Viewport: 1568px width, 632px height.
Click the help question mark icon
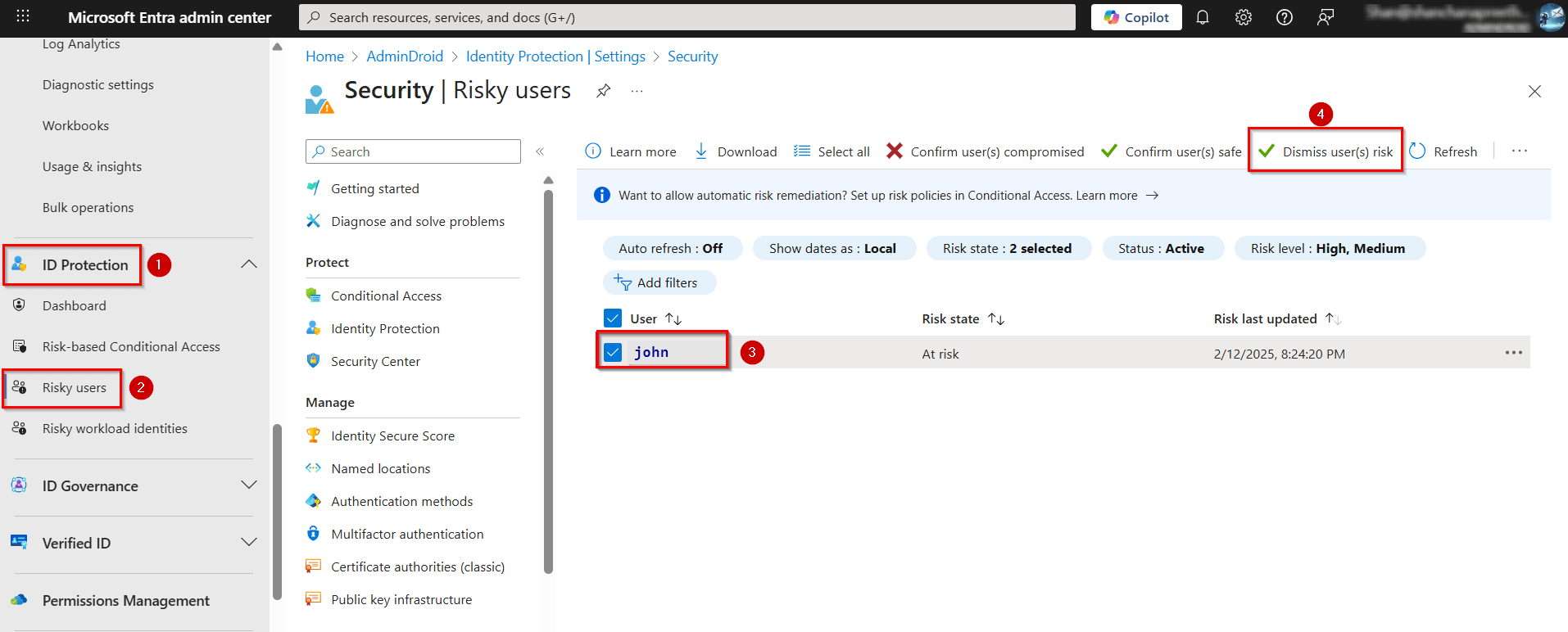(1284, 17)
